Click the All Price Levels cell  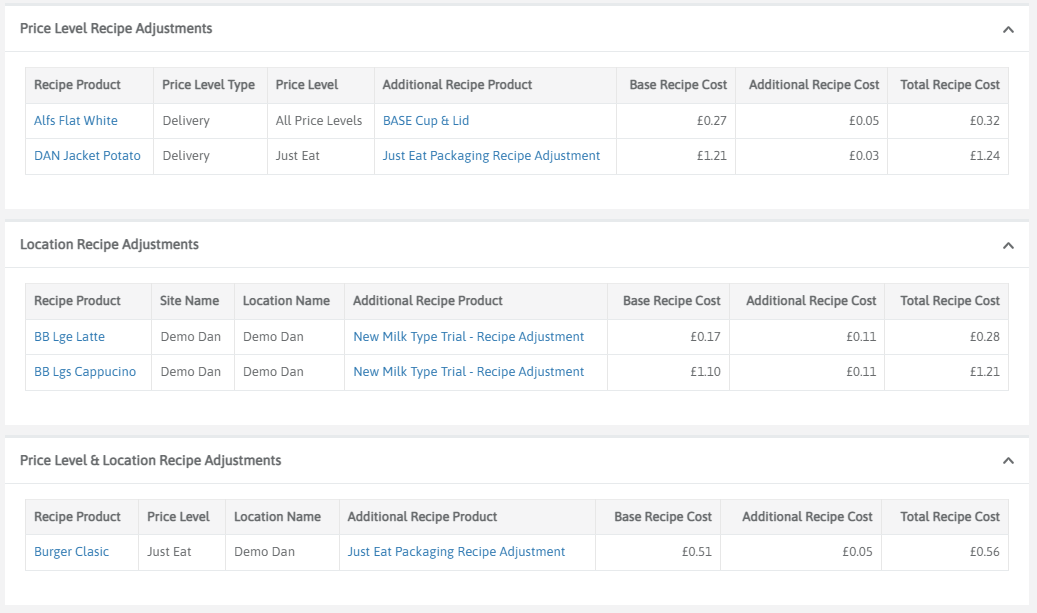(x=319, y=121)
